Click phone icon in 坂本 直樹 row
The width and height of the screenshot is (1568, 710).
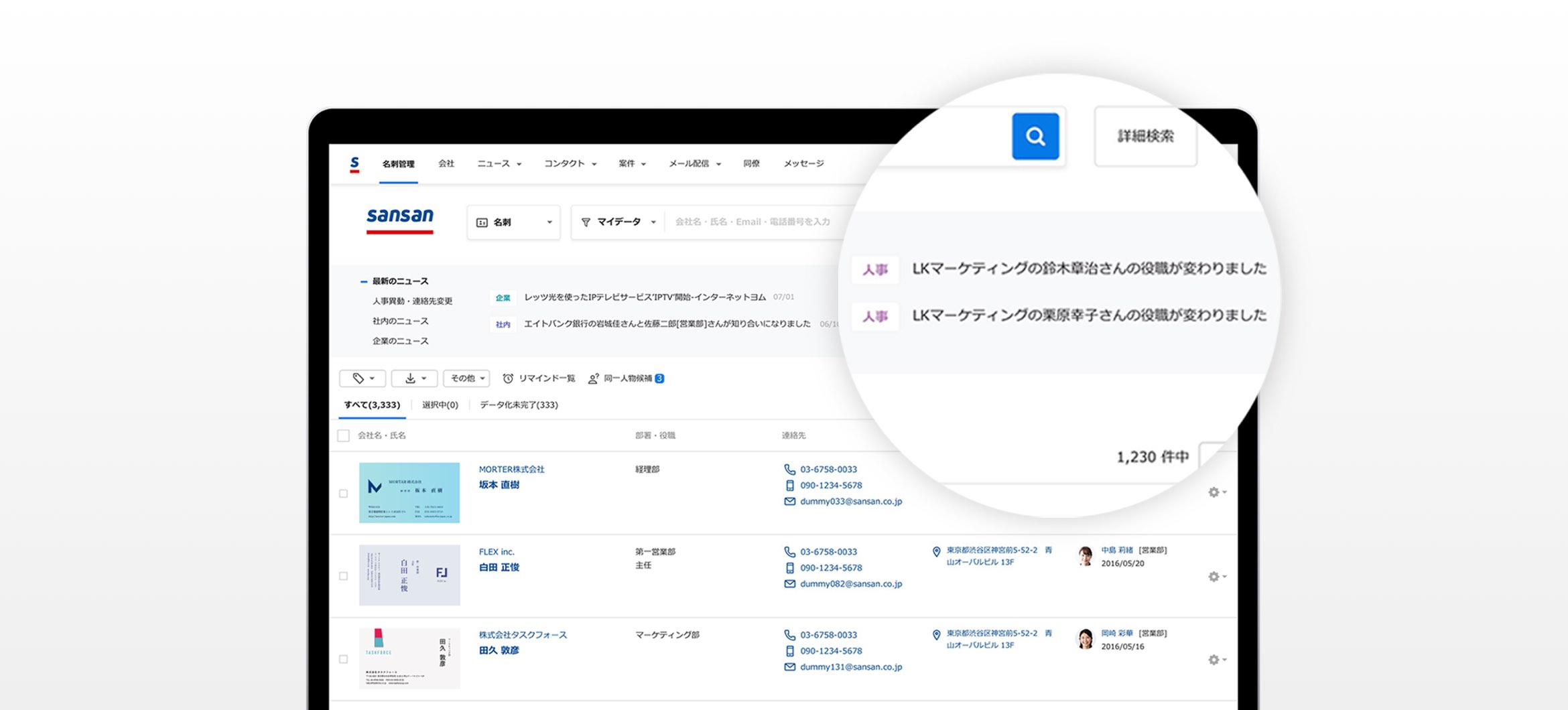pos(789,470)
